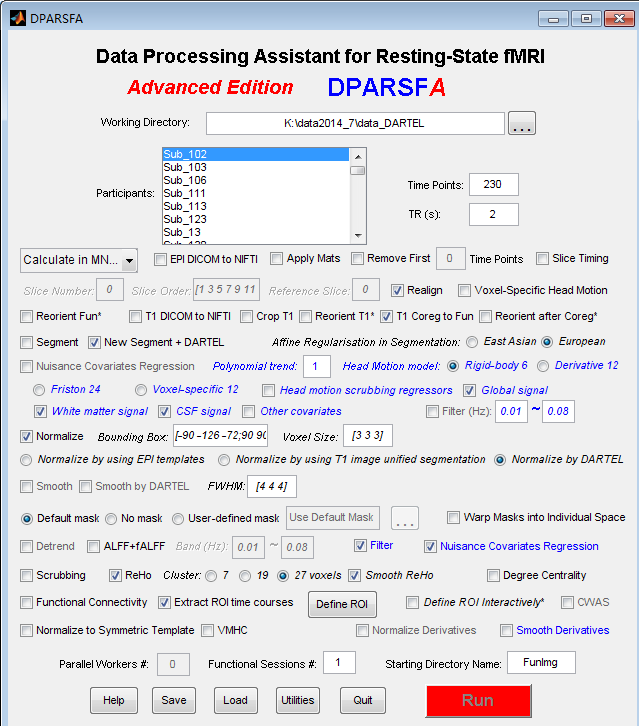Click the MATLAB icon in the title bar
This screenshot has height=726, width=639.
[18, 19]
